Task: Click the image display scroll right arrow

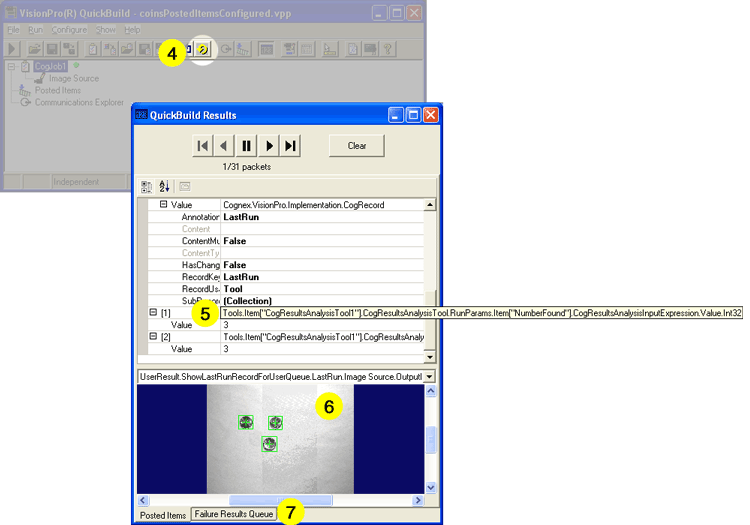Action: 418,500
